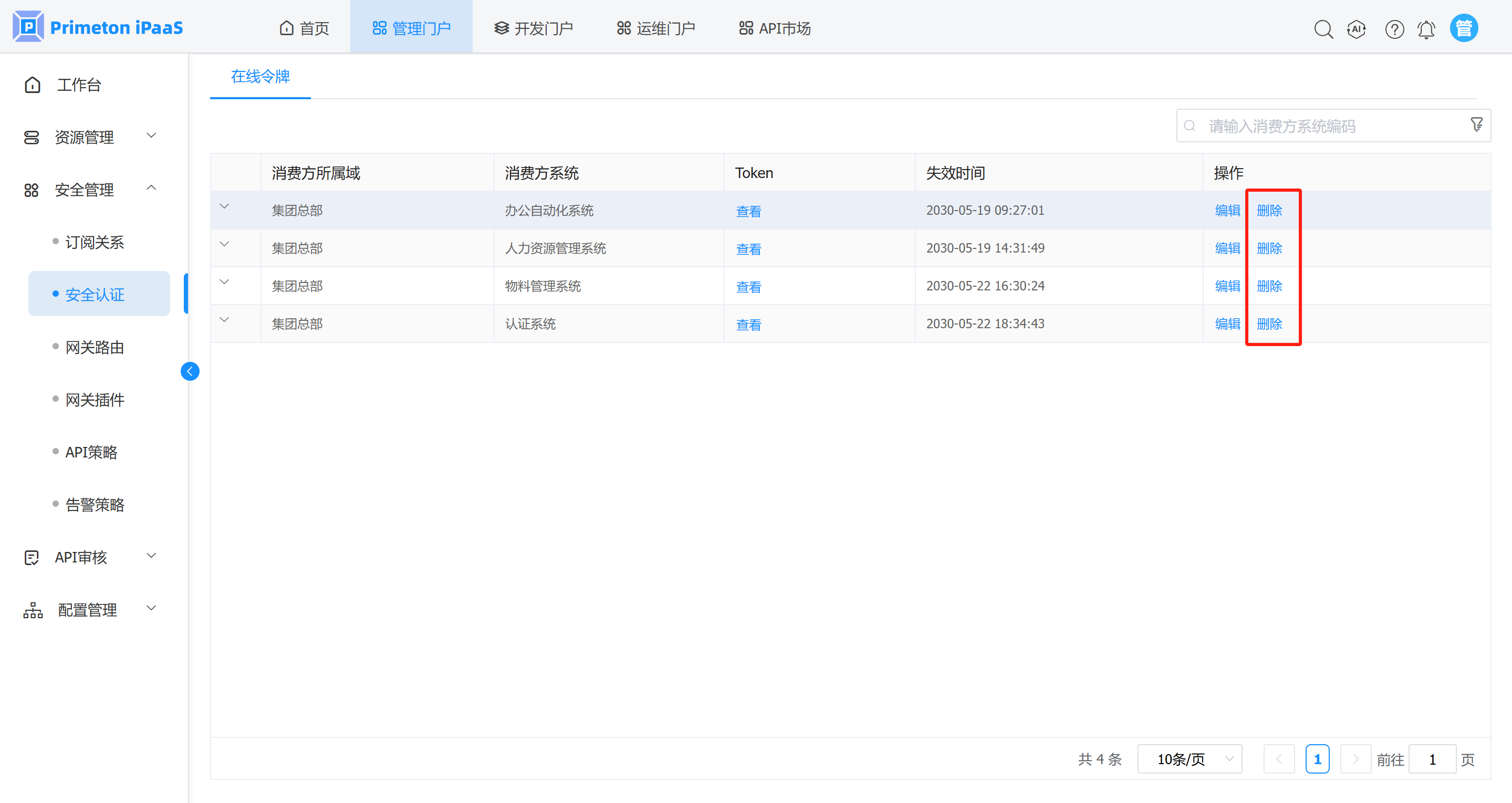Click the filter funnel icon in search box
Screen dimensions: 1512x803
pos(1476,124)
